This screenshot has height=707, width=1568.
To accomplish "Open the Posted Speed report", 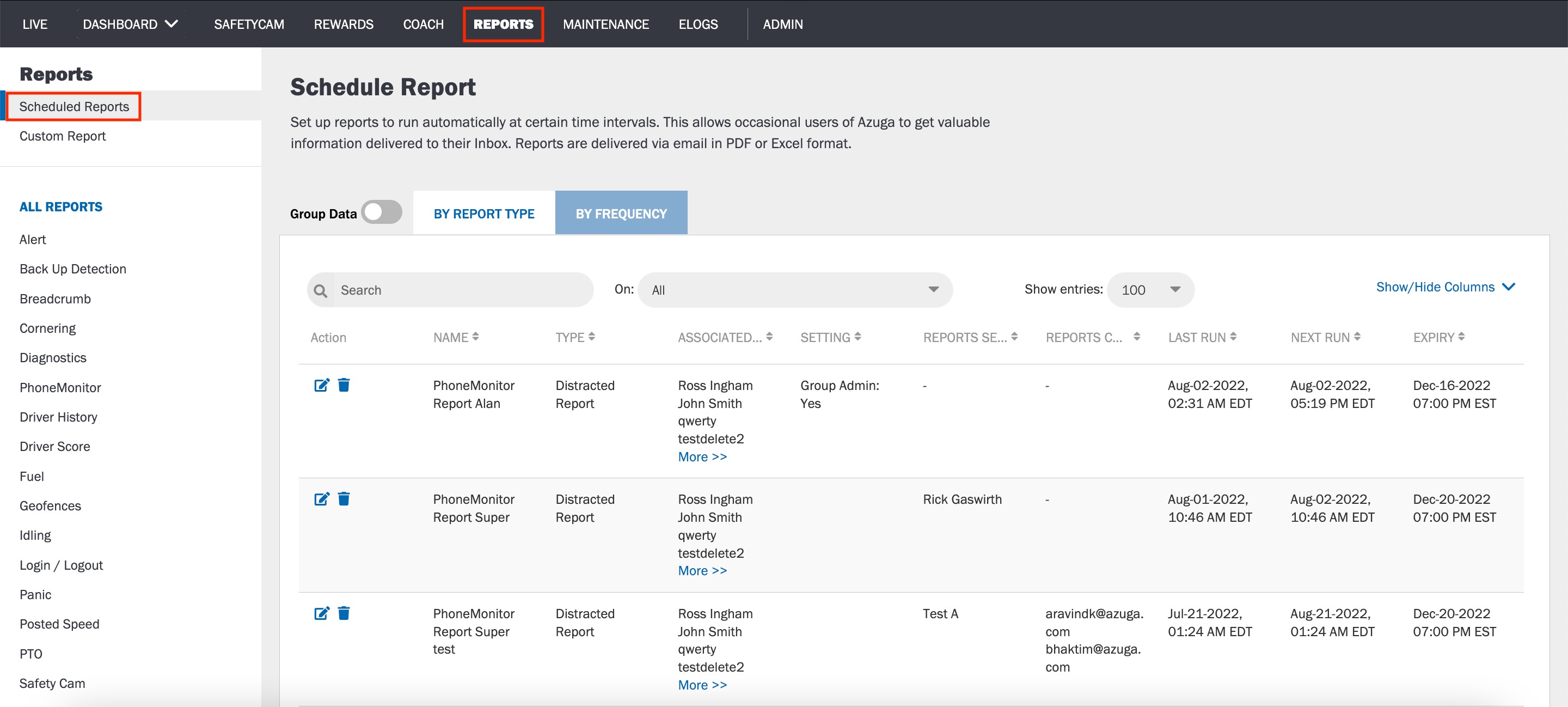I will pyautogui.click(x=60, y=624).
